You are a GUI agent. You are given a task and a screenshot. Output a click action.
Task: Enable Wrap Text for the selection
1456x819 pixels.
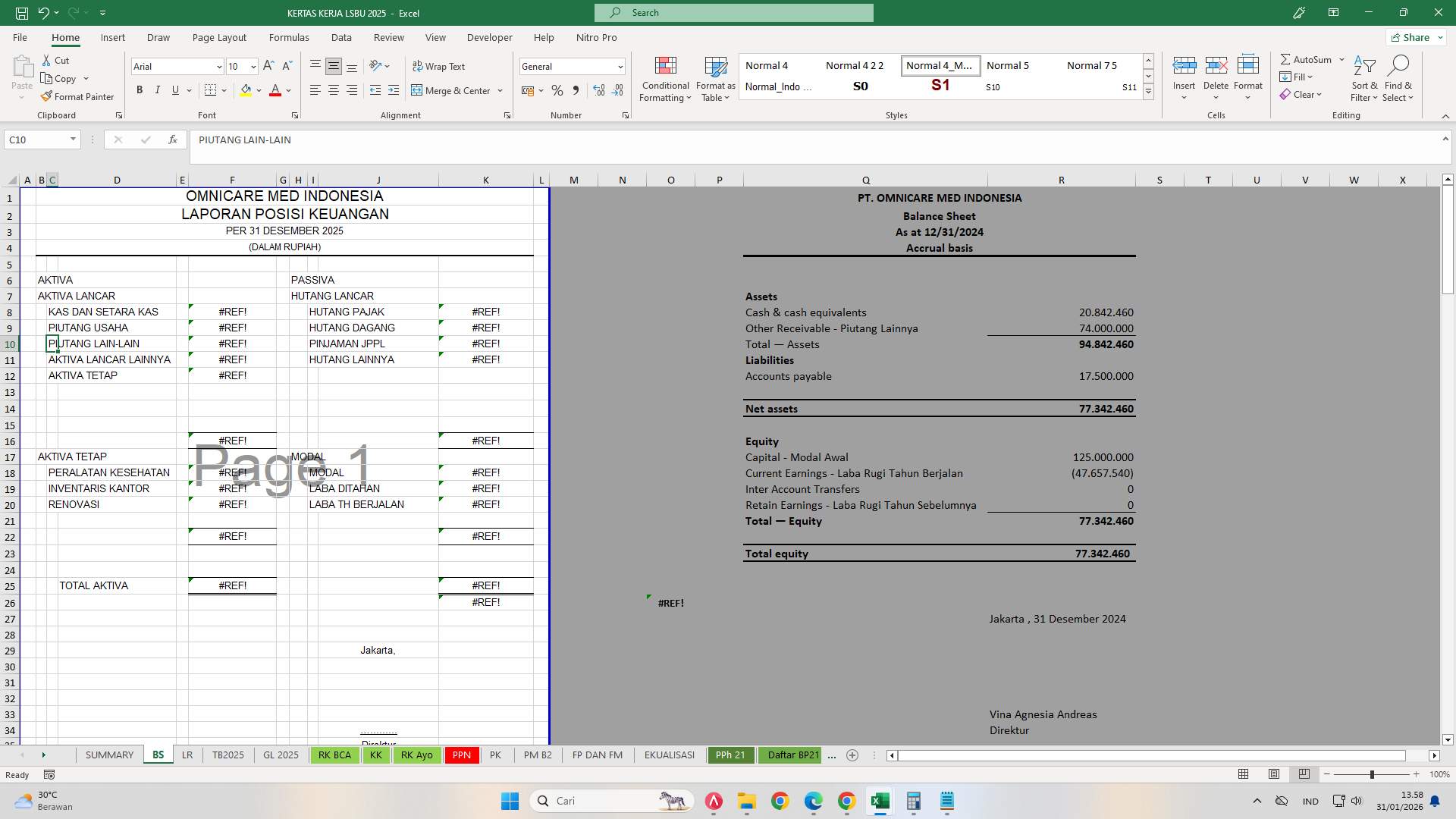(x=440, y=66)
